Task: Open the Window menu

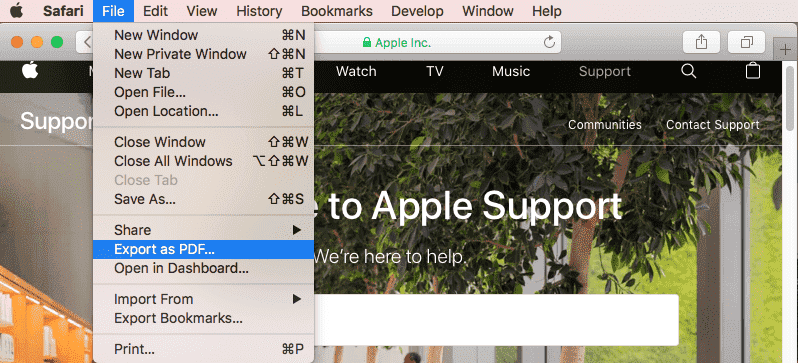Action: coord(488,11)
